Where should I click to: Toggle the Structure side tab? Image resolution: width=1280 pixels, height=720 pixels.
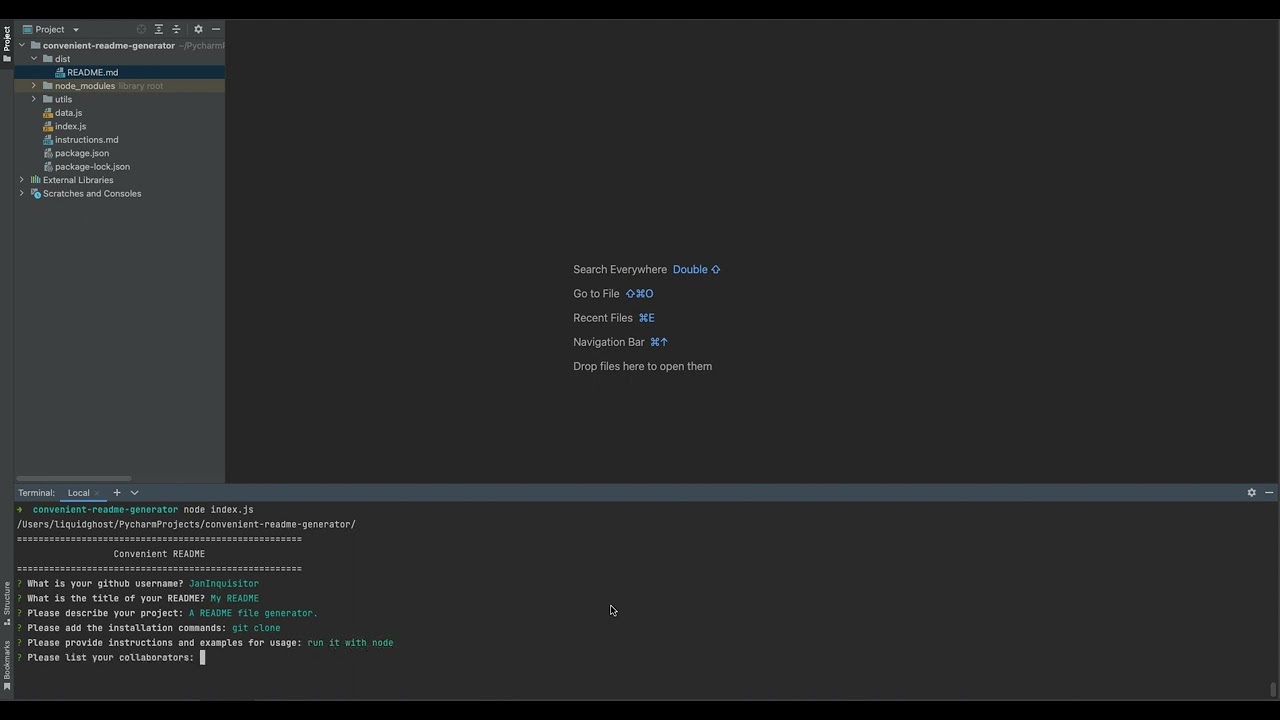point(7,603)
